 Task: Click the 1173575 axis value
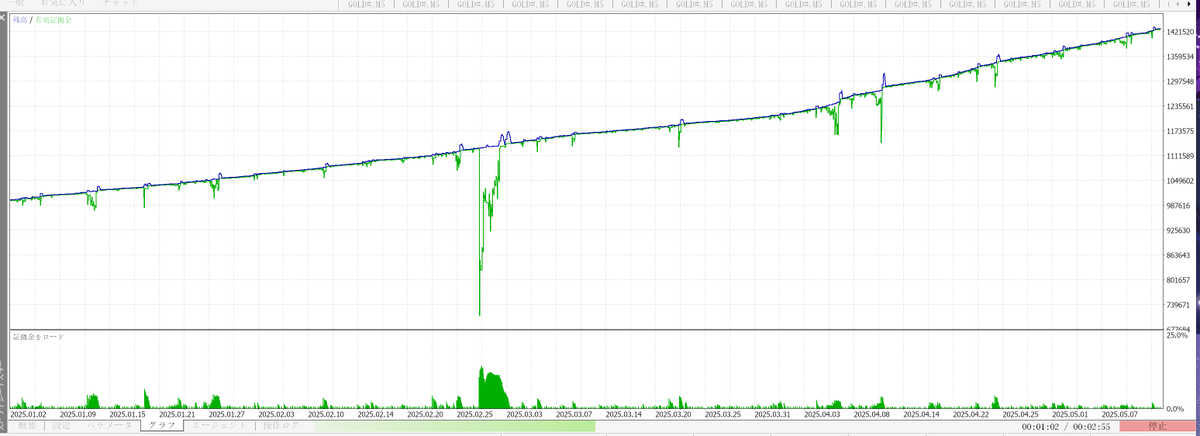(1182, 132)
